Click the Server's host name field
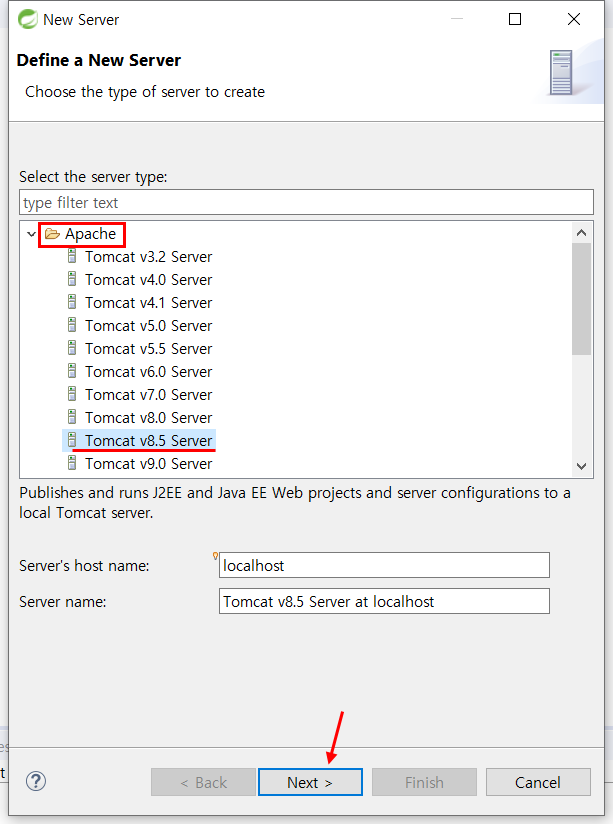Screen dimensions: 613x824 pos(384,565)
